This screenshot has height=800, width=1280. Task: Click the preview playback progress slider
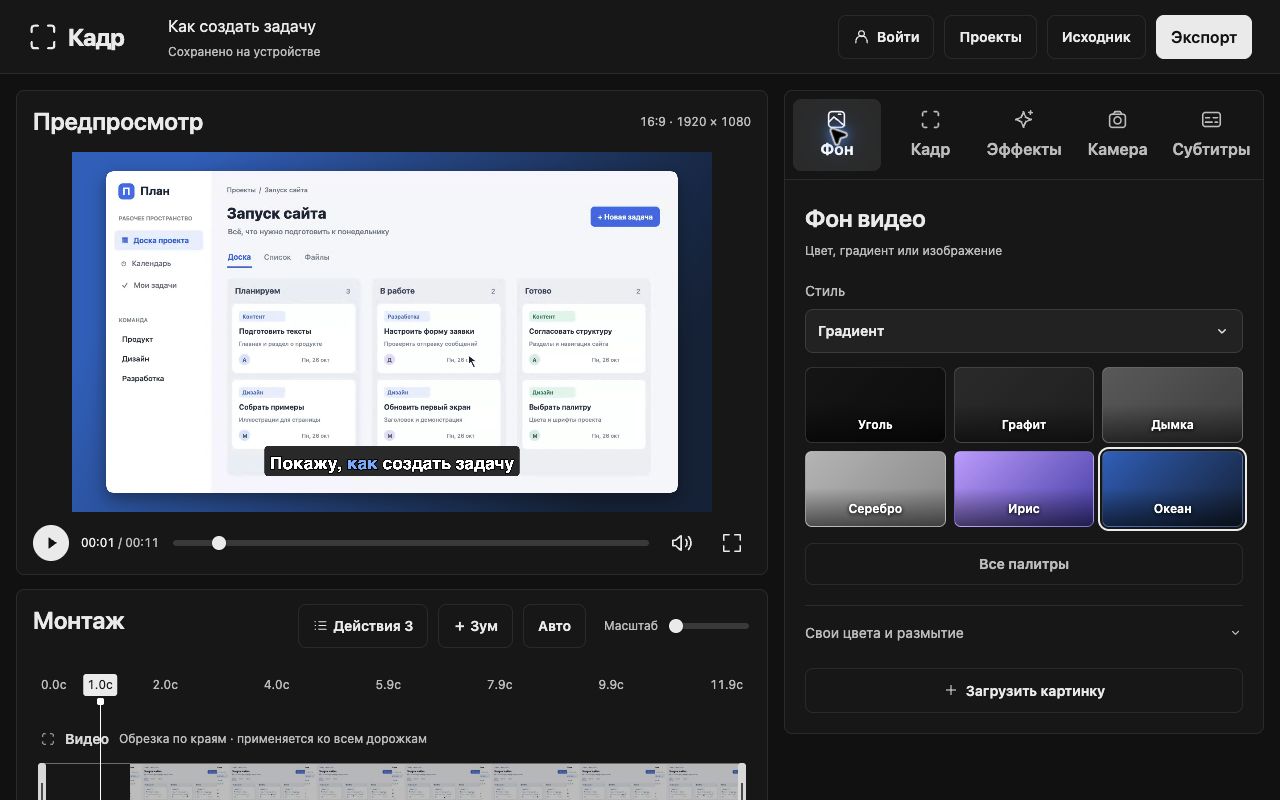(411, 543)
